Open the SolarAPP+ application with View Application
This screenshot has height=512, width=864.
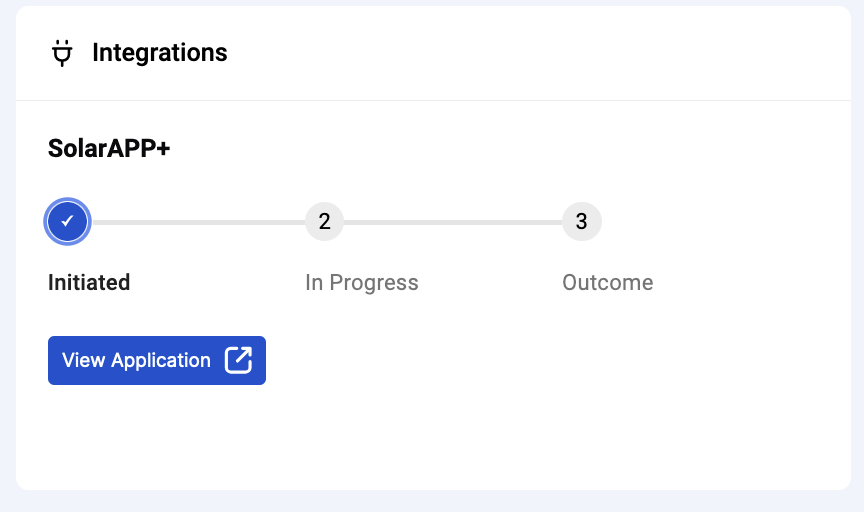[x=157, y=360]
